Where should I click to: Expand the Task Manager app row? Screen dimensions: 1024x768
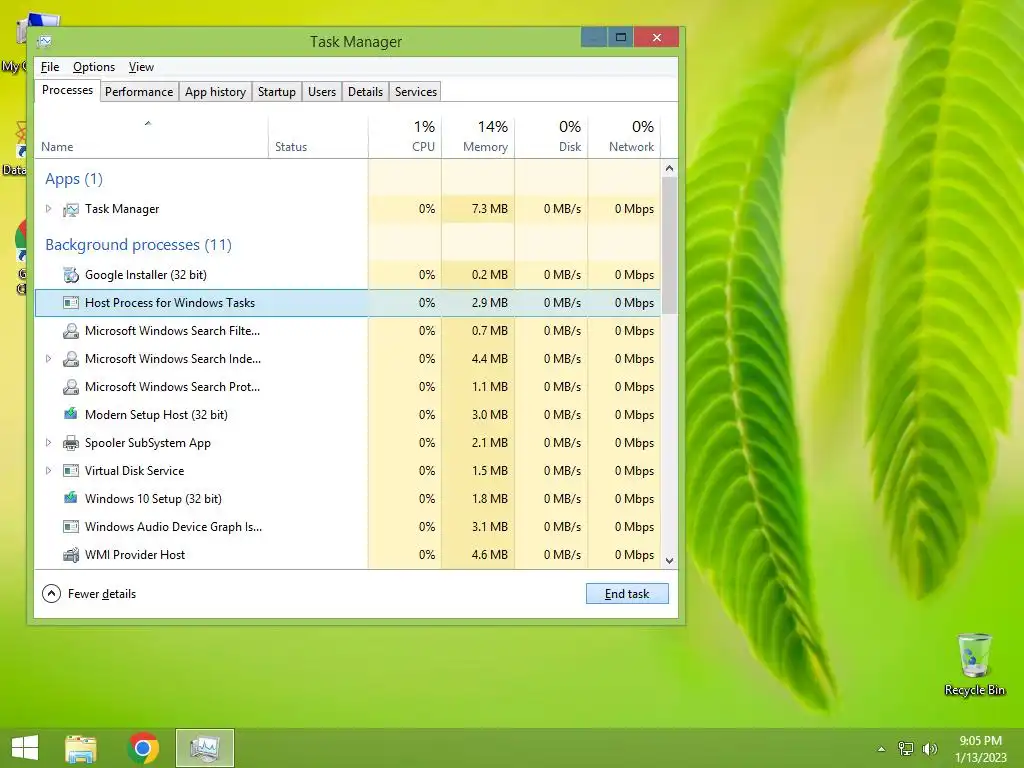tap(48, 209)
